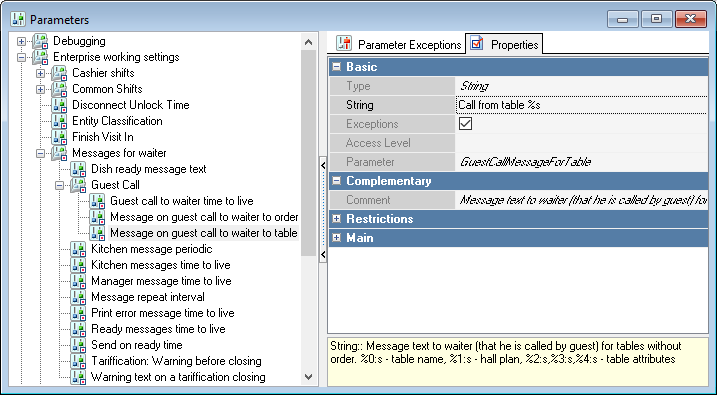Select Dish ready message text item
Viewport: 717px width, 395px height.
(x=149, y=169)
